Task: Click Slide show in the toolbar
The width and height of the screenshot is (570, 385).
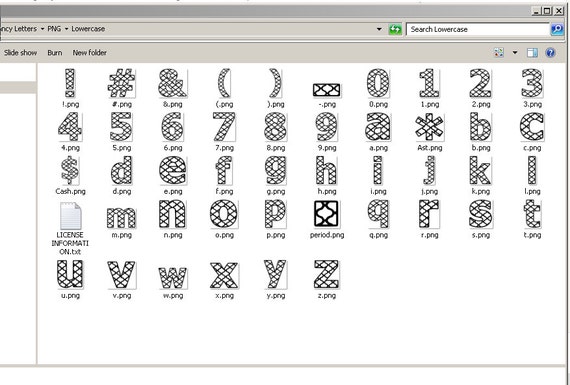Action: (x=20, y=53)
